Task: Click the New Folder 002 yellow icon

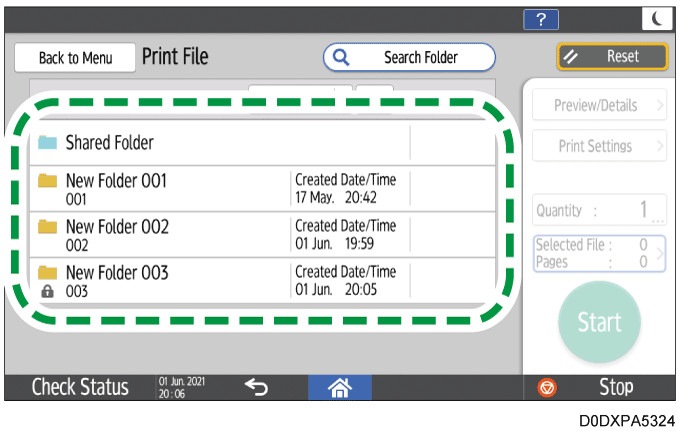Action: pyautogui.click(x=47, y=227)
